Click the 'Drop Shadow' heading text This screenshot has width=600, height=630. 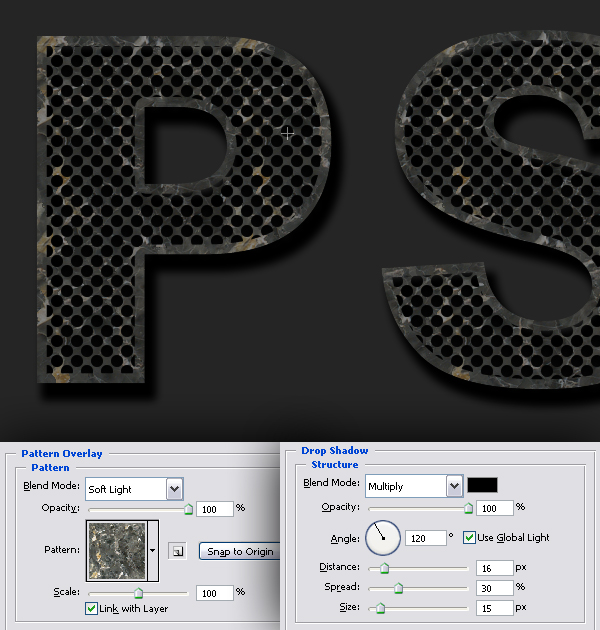[x=335, y=450]
